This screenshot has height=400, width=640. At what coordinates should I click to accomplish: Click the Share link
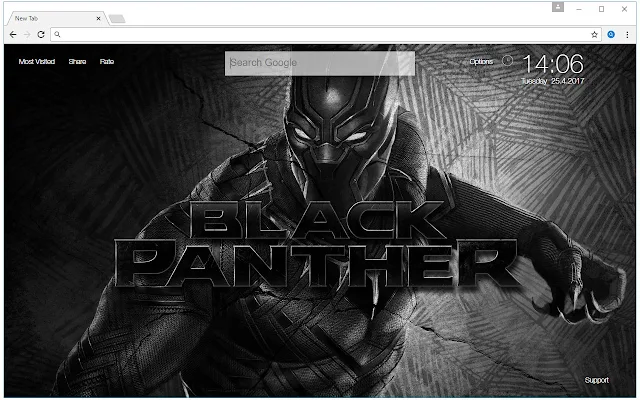pos(77,62)
